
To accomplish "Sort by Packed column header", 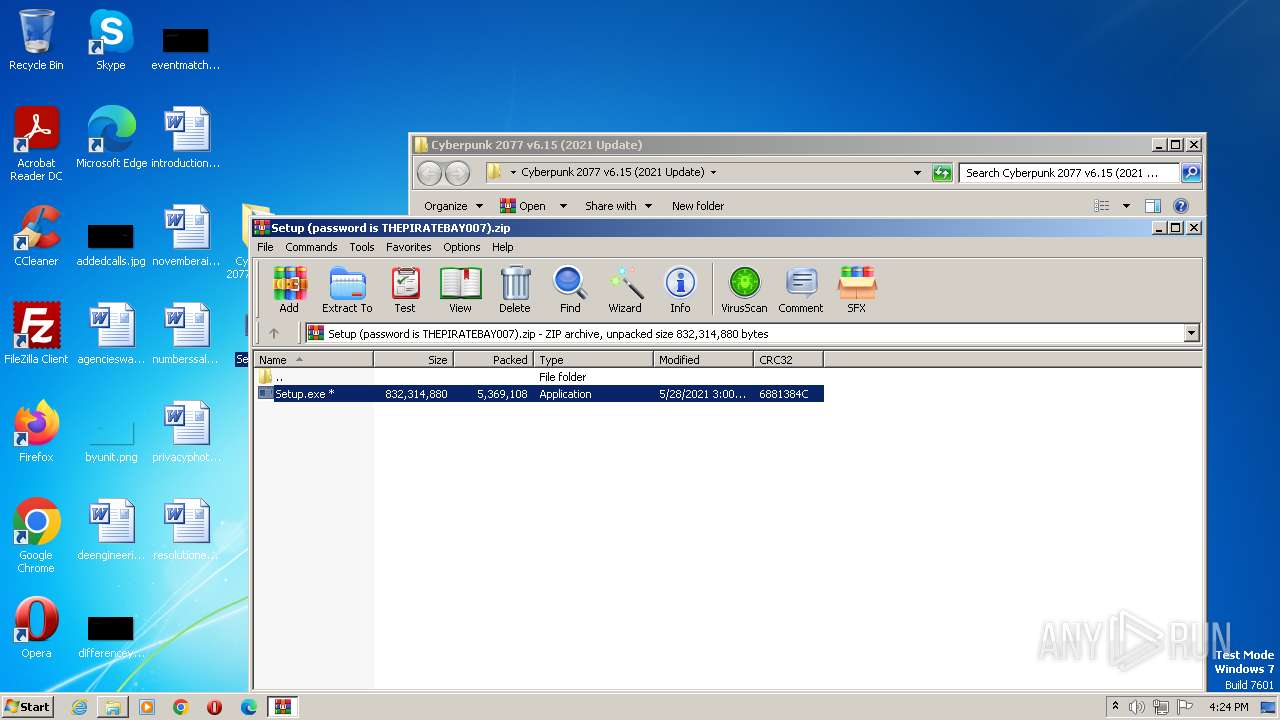I will pyautogui.click(x=493, y=360).
